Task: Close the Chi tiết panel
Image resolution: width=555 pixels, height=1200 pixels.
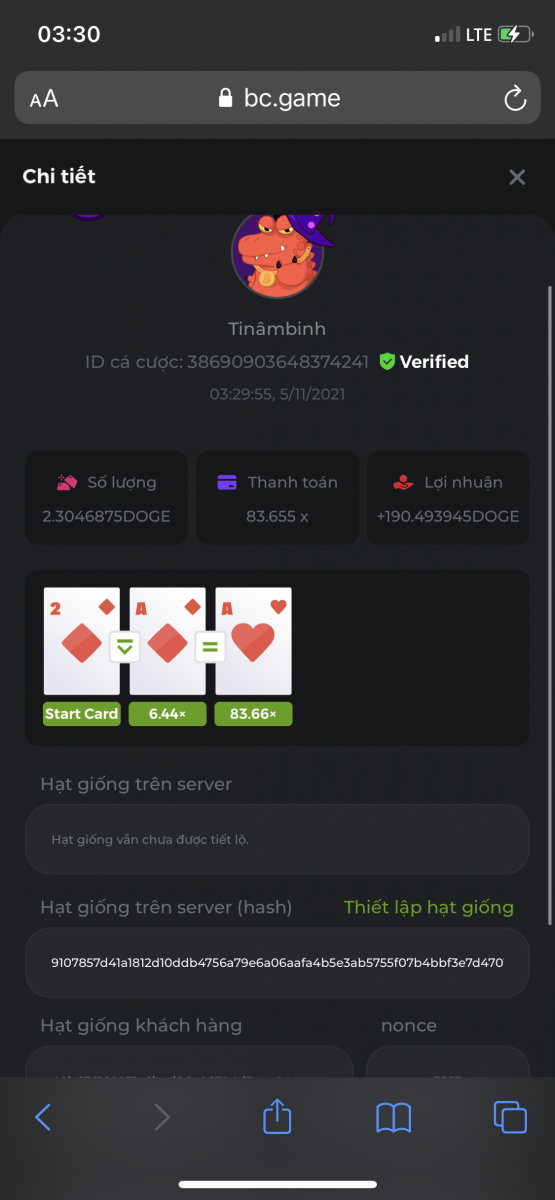Action: coord(517,177)
